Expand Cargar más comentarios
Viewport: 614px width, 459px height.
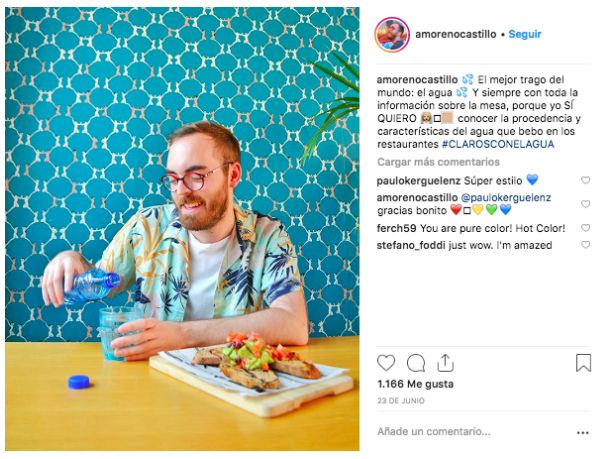(x=438, y=162)
